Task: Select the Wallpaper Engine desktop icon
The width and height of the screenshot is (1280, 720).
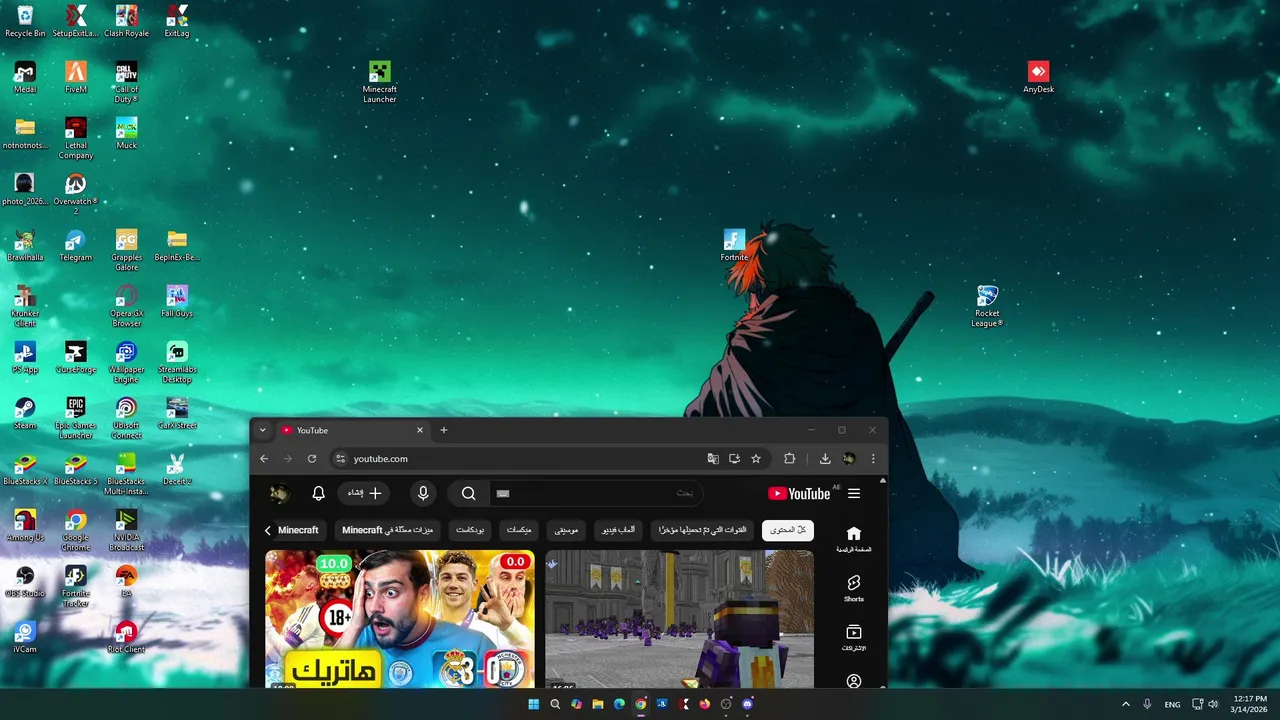Action: pos(126,362)
